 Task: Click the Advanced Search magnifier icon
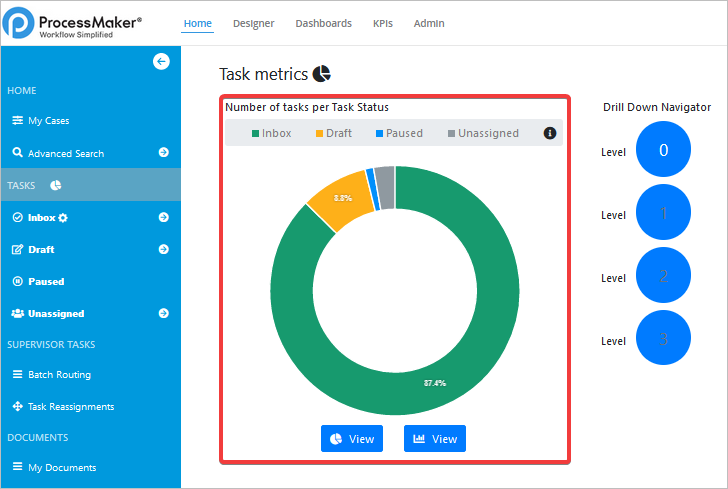18,153
